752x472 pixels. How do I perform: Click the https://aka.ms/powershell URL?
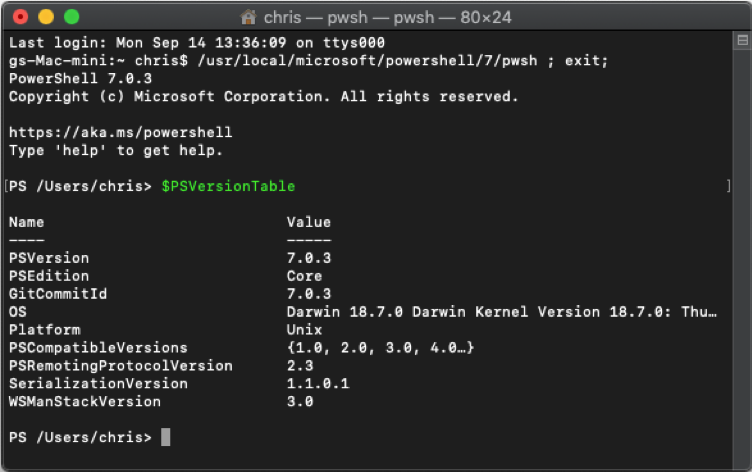120,132
